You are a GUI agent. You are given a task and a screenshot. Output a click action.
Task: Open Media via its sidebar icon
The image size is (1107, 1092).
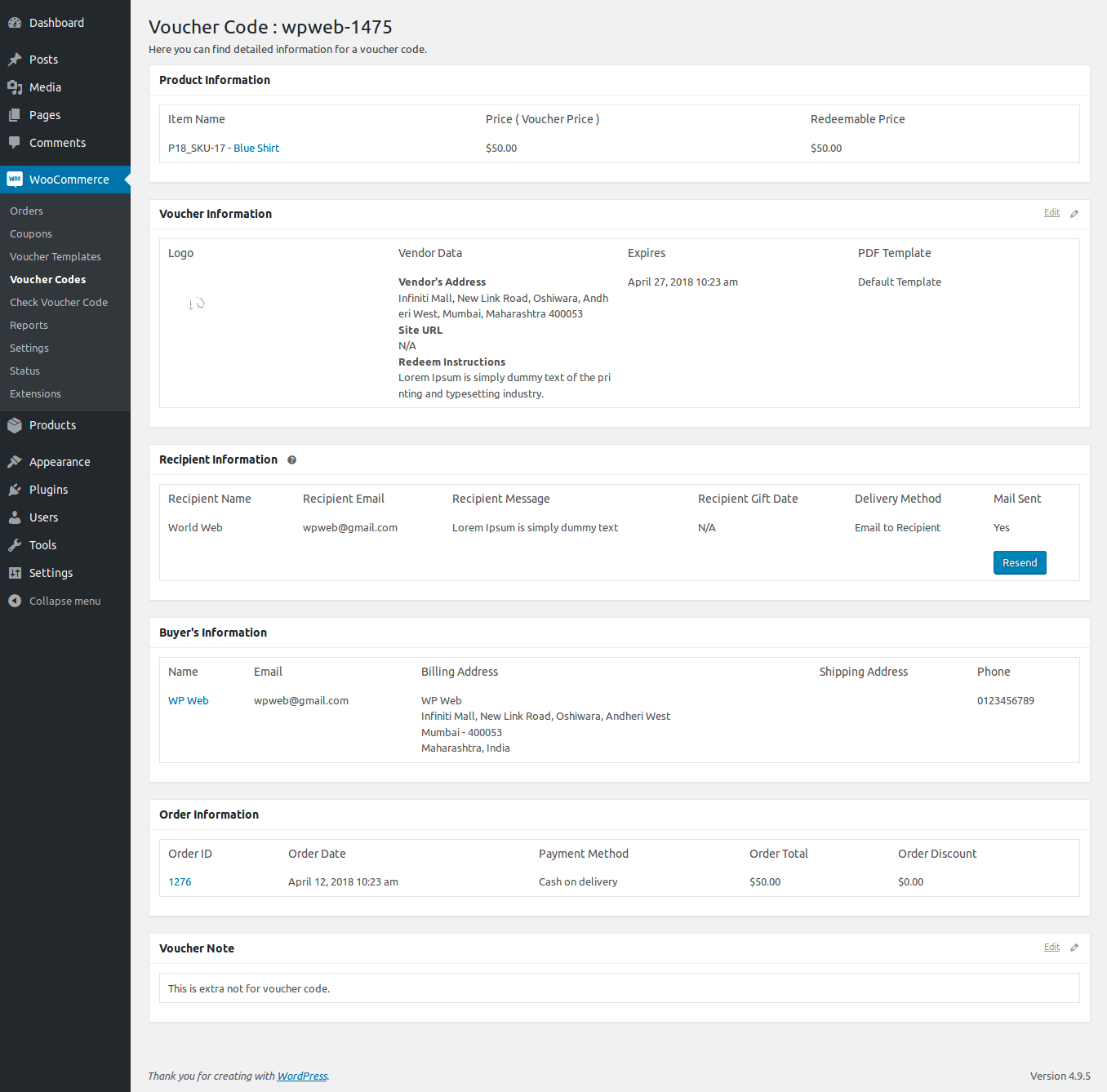coord(15,87)
